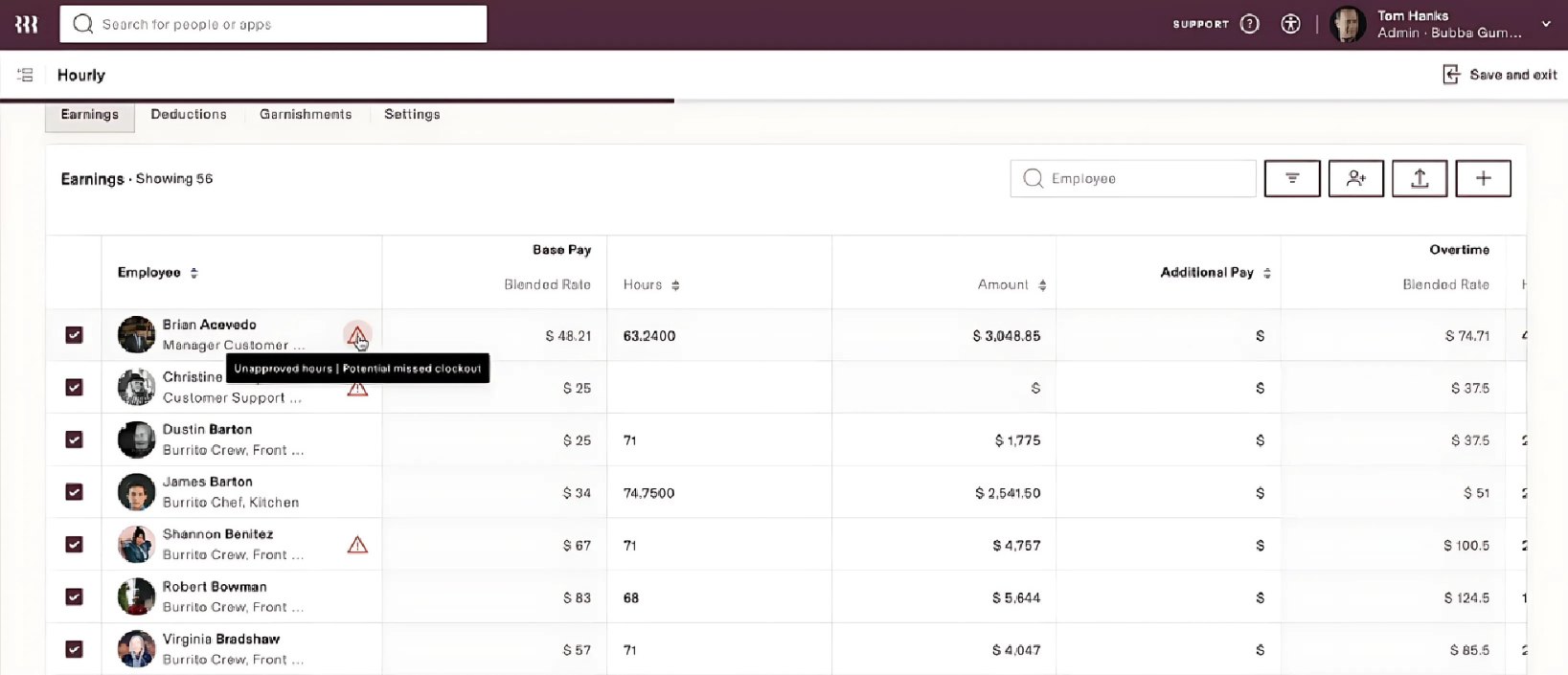Click Save and exit

(1499, 75)
